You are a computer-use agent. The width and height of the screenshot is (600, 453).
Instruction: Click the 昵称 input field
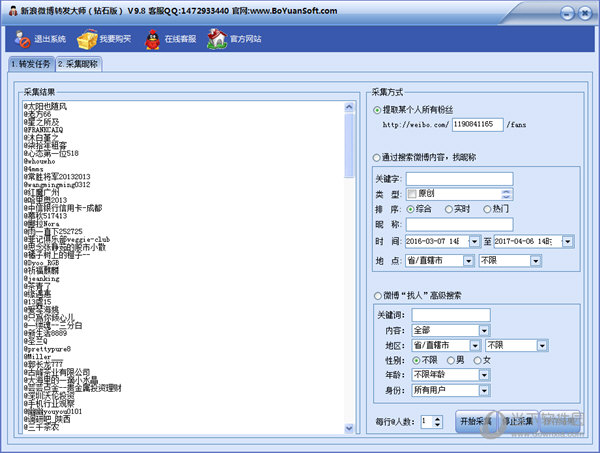click(x=459, y=225)
